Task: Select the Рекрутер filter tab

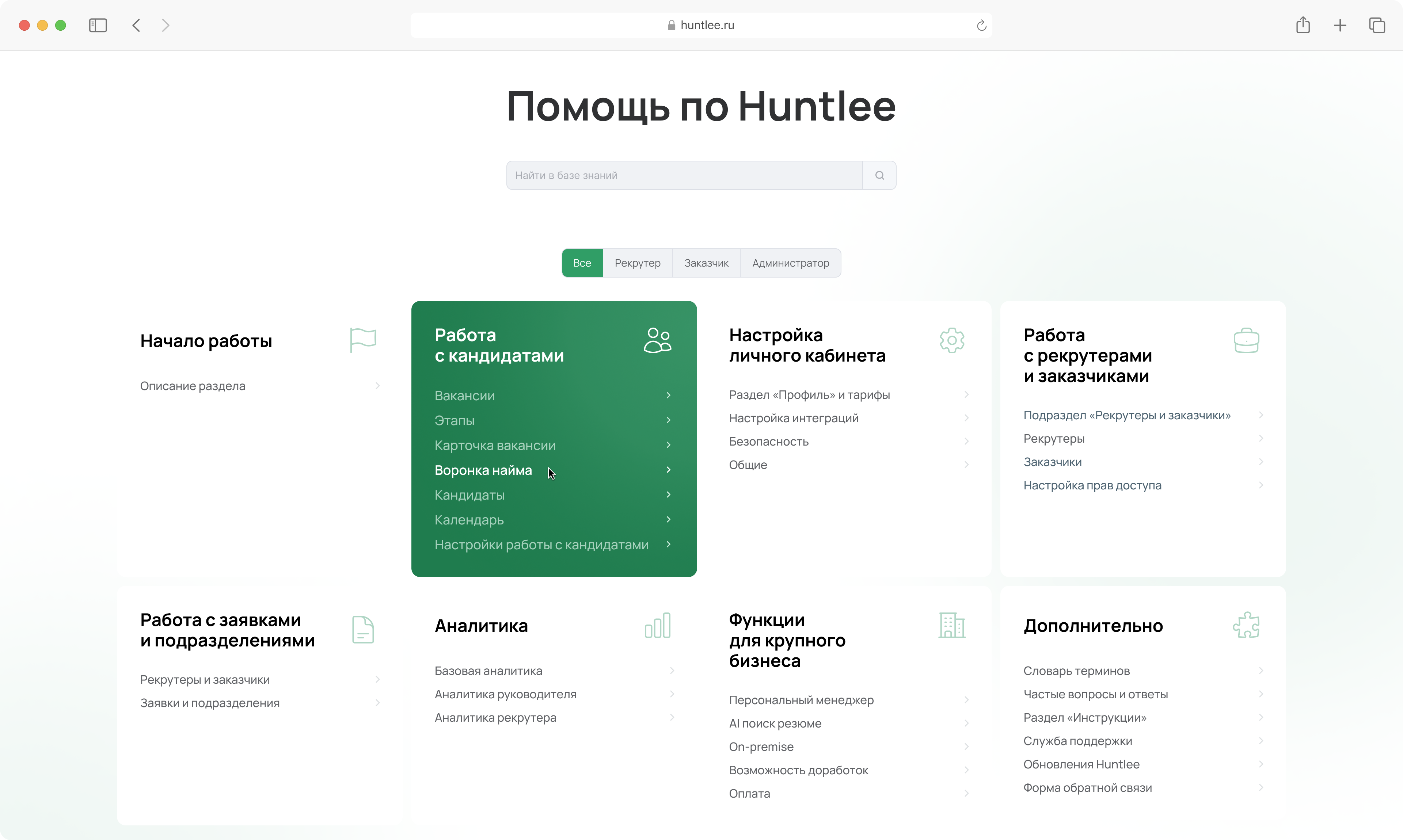Action: pos(638,263)
